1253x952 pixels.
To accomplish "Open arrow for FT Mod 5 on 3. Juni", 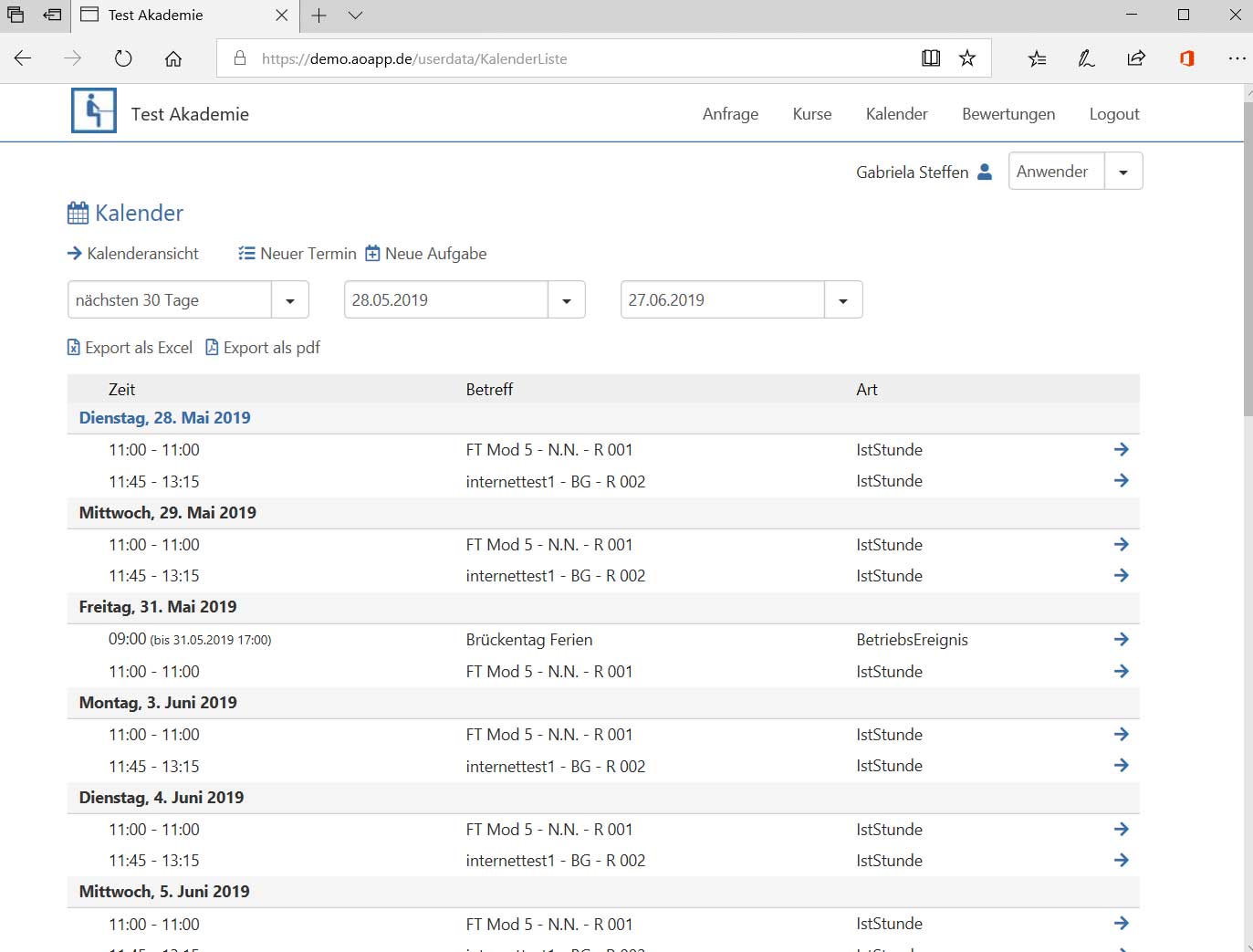I will tap(1122, 734).
